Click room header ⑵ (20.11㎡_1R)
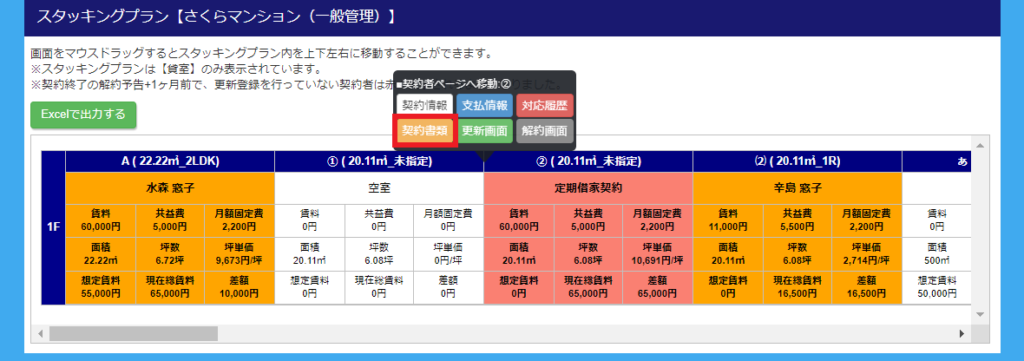This screenshot has width=1024, height=361. click(x=797, y=162)
